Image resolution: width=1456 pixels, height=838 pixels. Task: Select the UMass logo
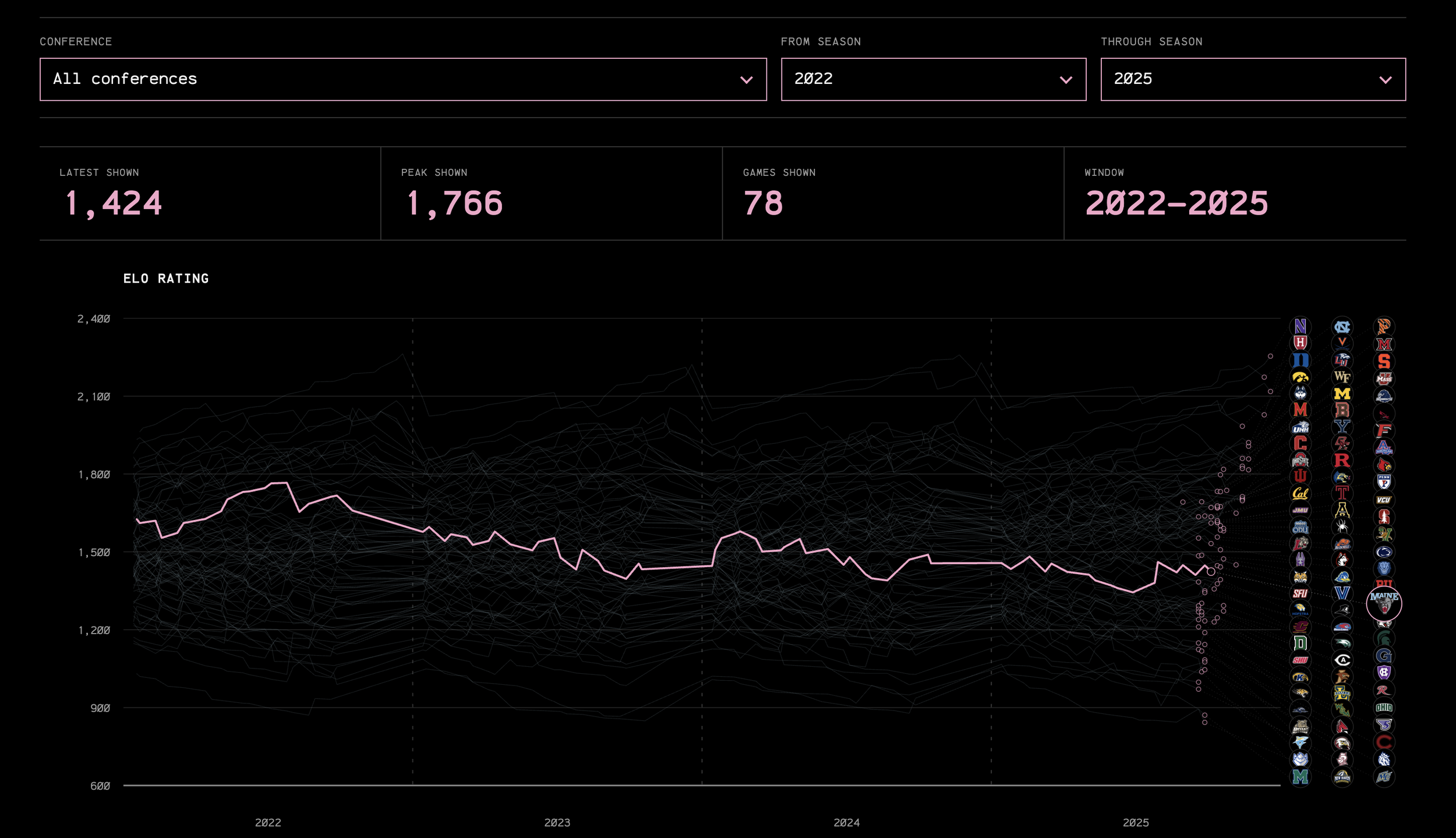click(1384, 379)
